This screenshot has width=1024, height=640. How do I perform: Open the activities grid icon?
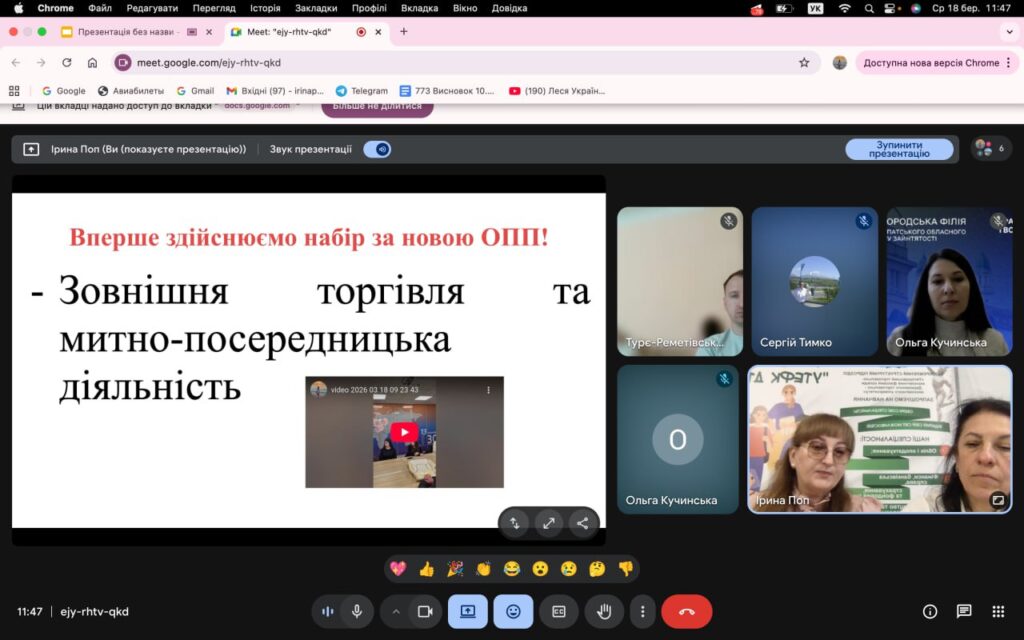tap(998, 612)
